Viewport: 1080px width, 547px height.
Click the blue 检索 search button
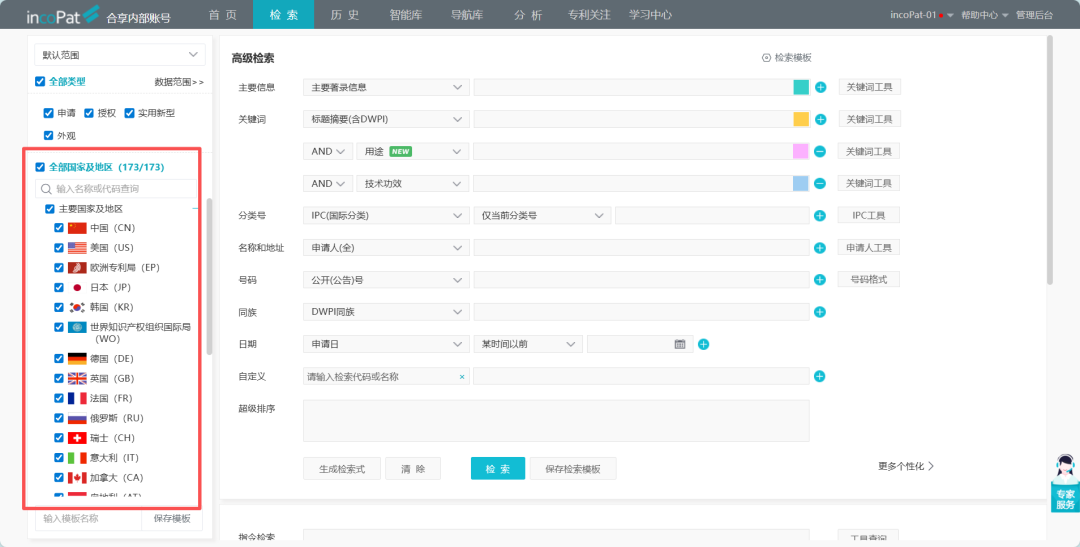tap(498, 468)
